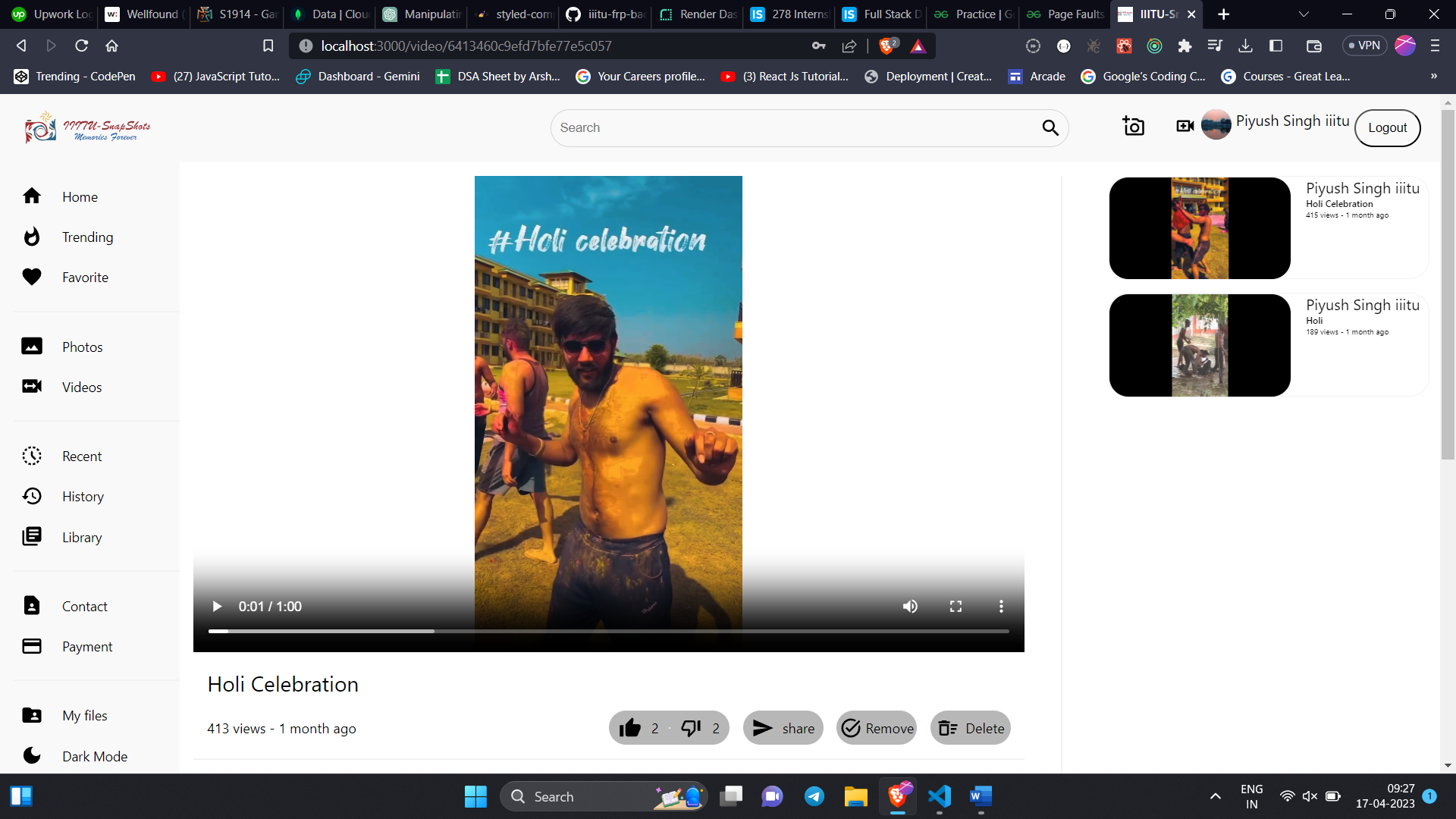Image resolution: width=1456 pixels, height=819 pixels.
Task: Open the Holi Celebration recommended thumbnail
Action: (1200, 228)
